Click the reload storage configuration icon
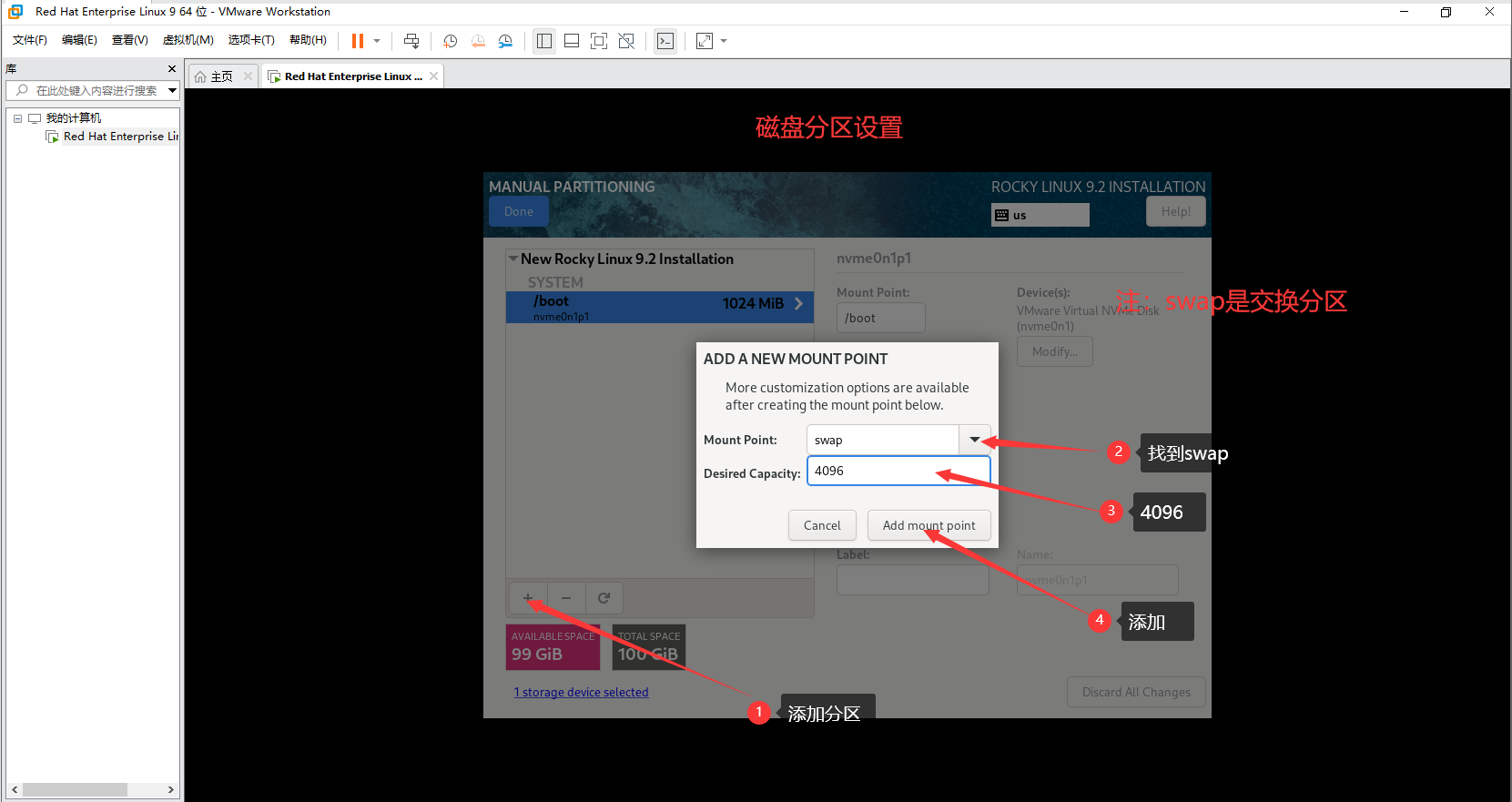 click(x=604, y=598)
